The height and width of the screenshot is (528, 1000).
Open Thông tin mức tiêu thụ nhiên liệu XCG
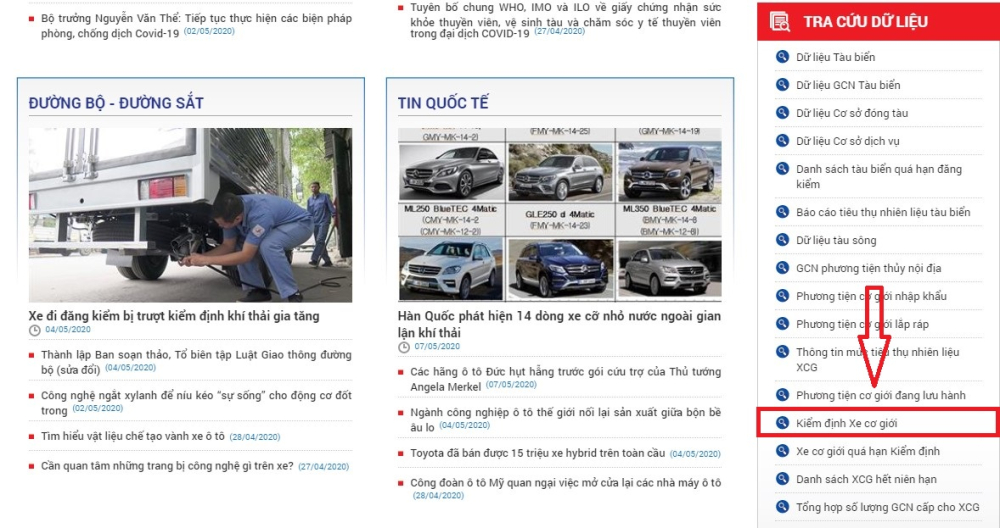[878, 360]
